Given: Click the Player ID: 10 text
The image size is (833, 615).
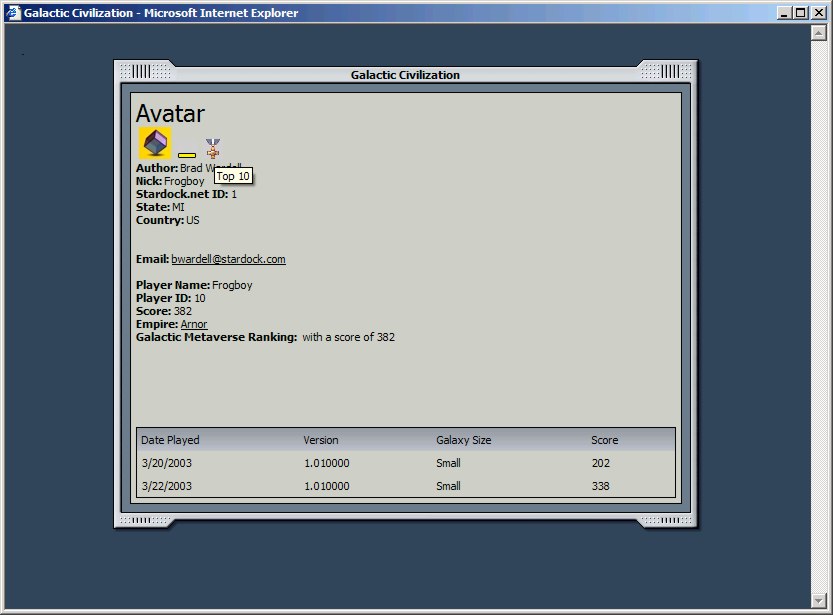Looking at the screenshot, I should (x=171, y=298).
